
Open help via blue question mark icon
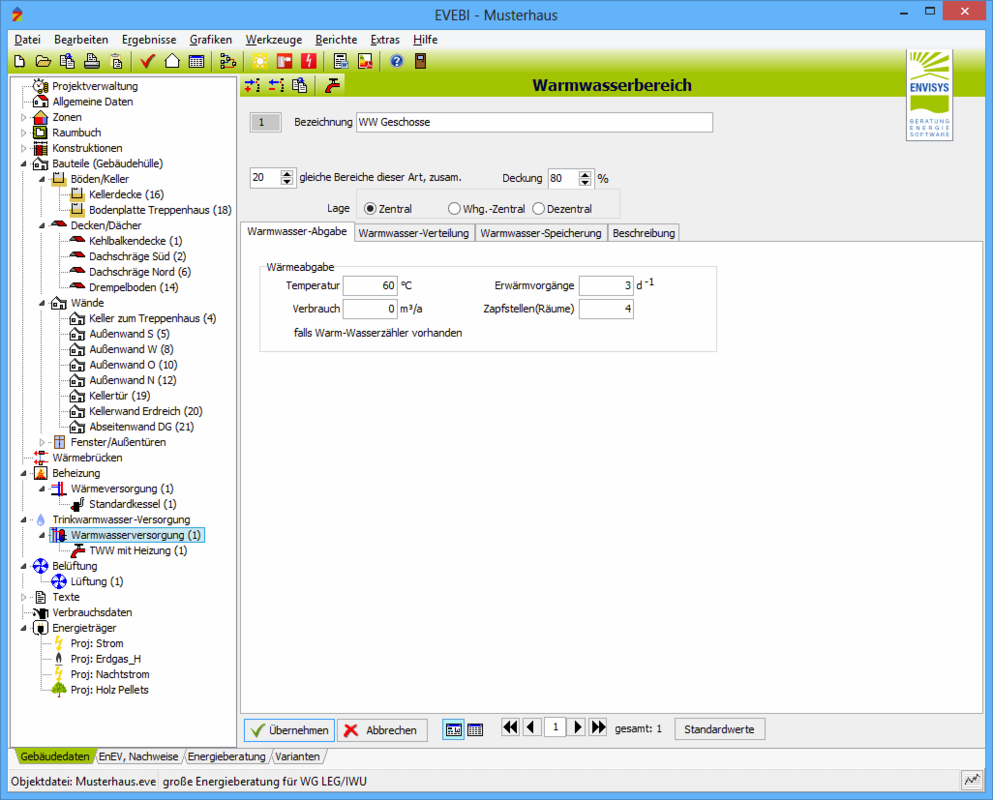pyautogui.click(x=396, y=62)
